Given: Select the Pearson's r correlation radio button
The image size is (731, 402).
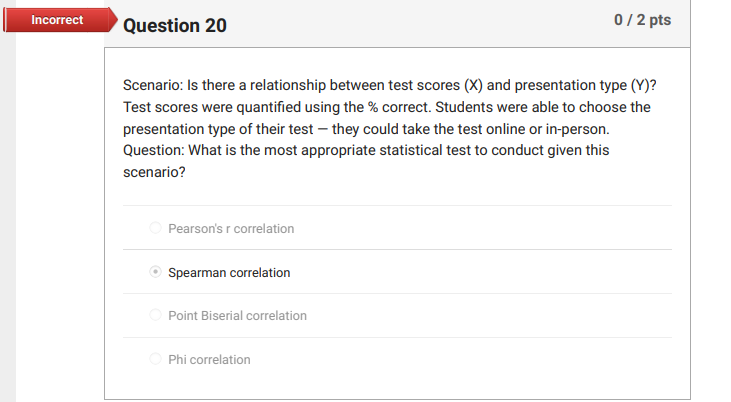Looking at the screenshot, I should (x=155, y=228).
